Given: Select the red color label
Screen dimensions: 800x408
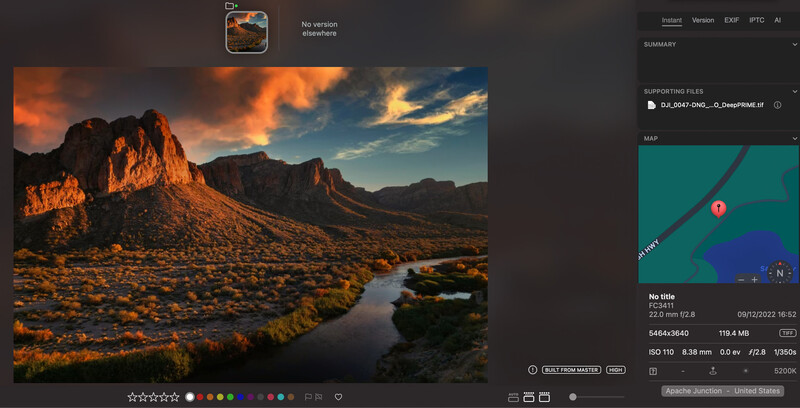Looking at the screenshot, I should pyautogui.click(x=200, y=397).
